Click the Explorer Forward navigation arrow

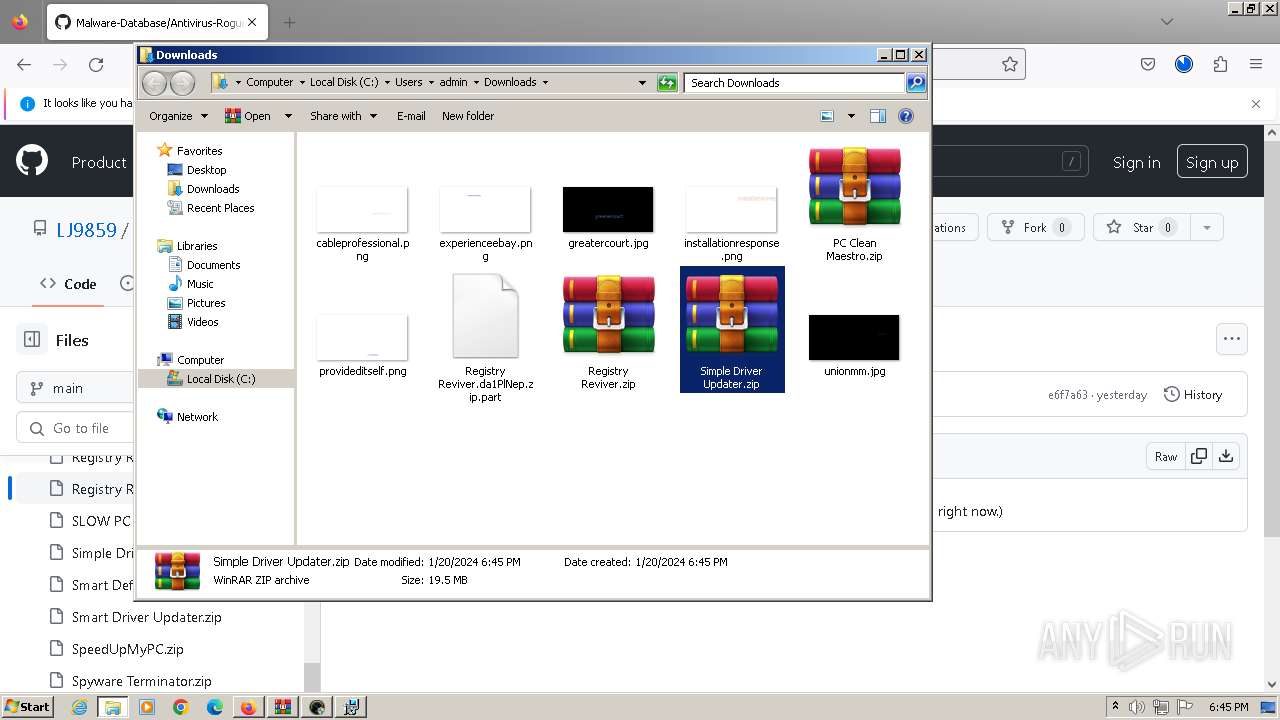point(182,83)
